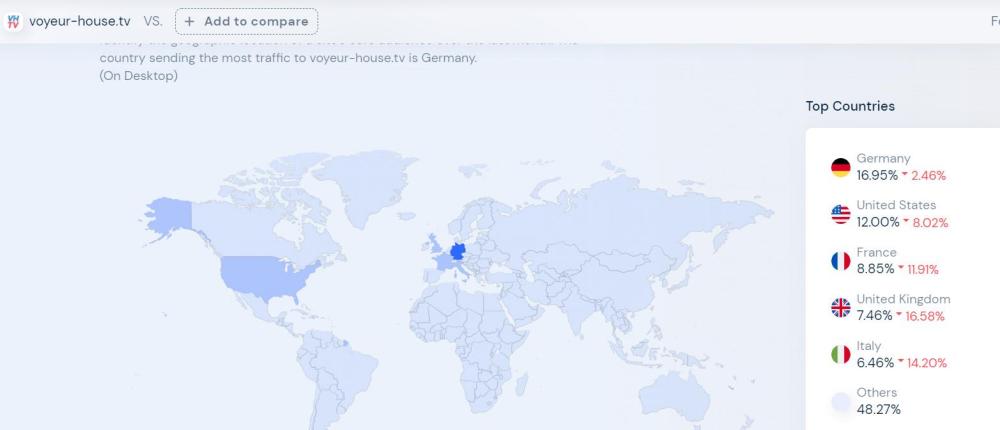1000x430 pixels.
Task: Click the Others legend color circle
Action: pyautogui.click(x=840, y=401)
